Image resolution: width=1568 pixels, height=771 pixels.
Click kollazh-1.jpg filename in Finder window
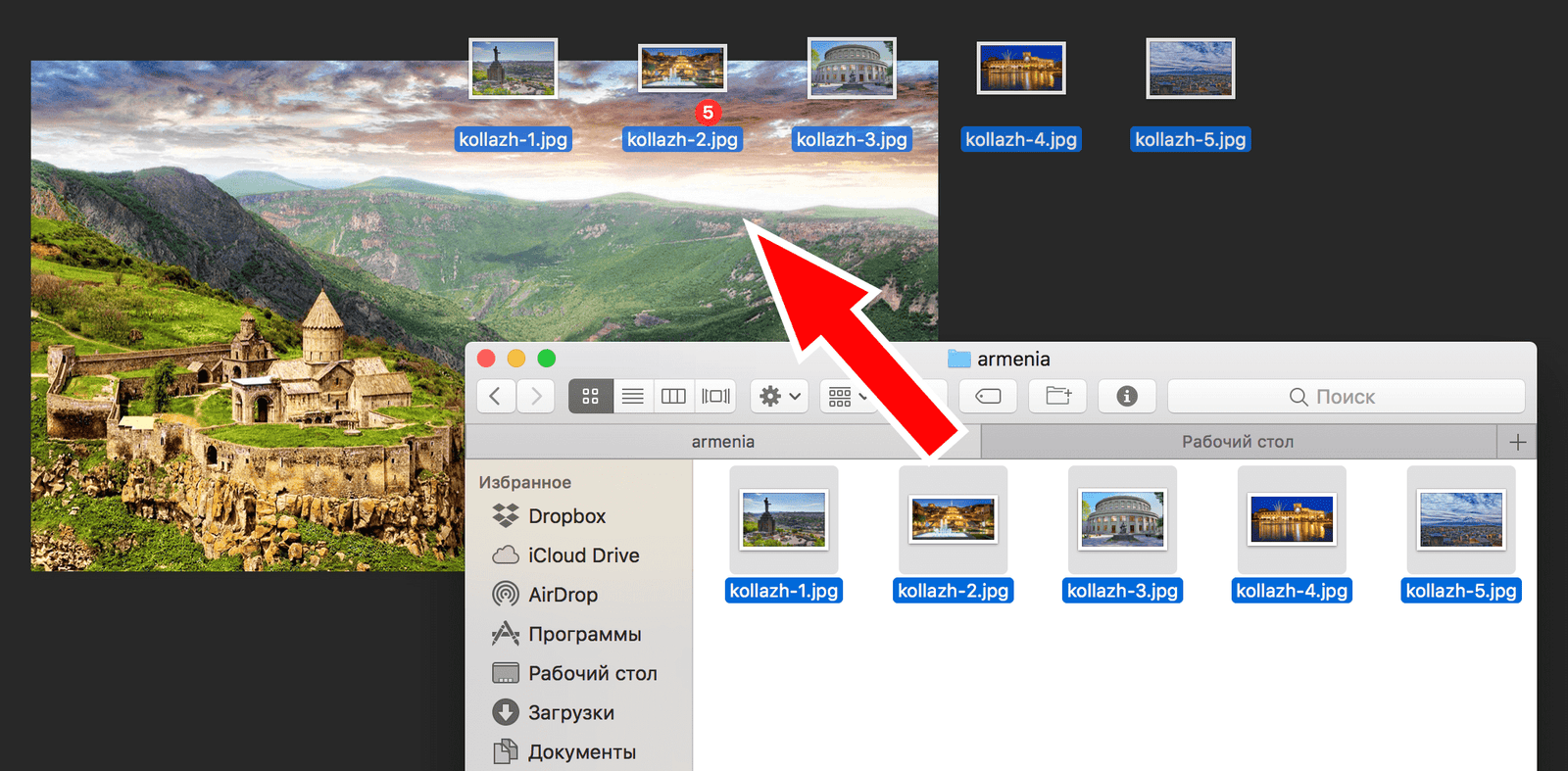click(x=784, y=591)
